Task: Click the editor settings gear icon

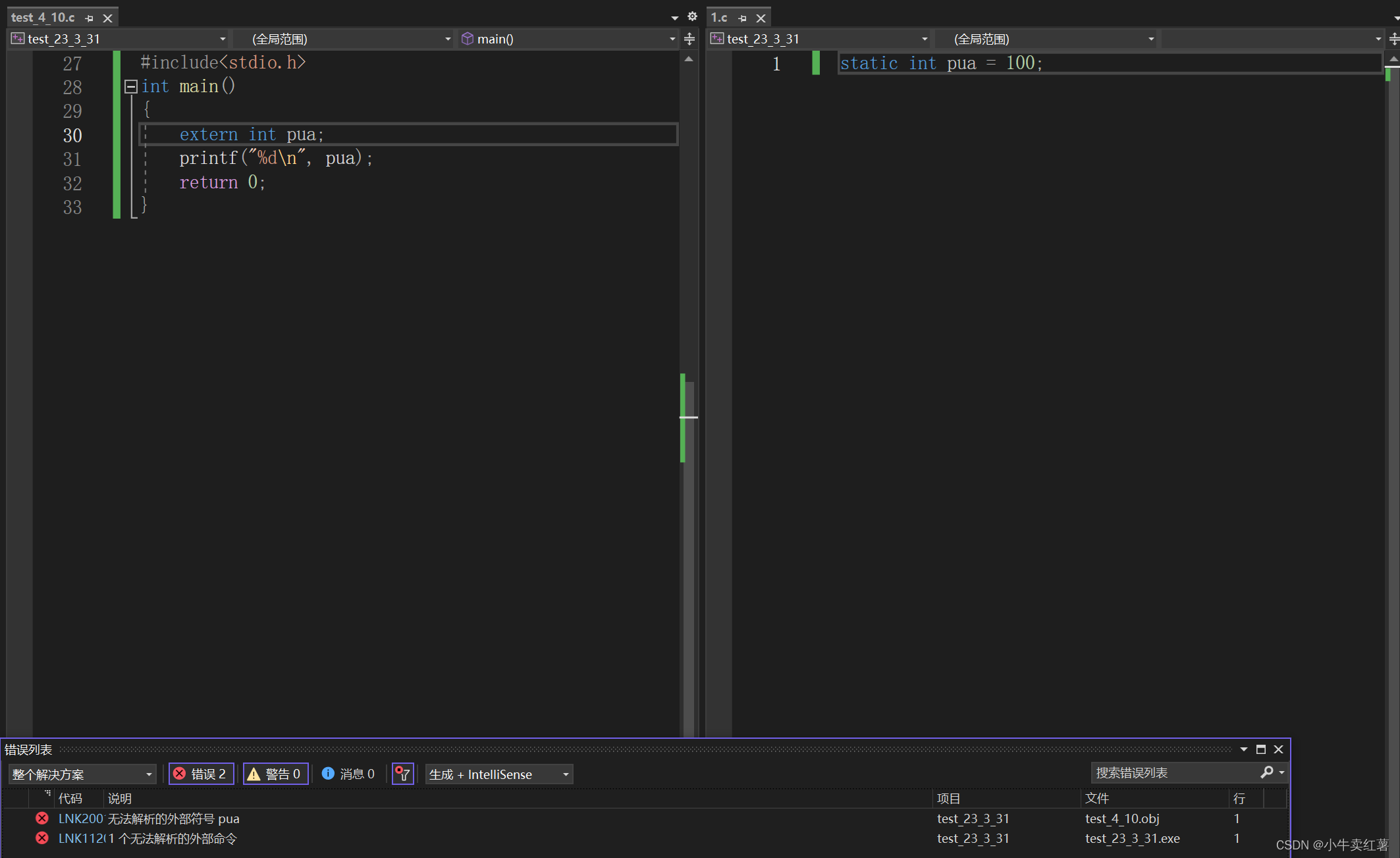Action: pos(692,17)
